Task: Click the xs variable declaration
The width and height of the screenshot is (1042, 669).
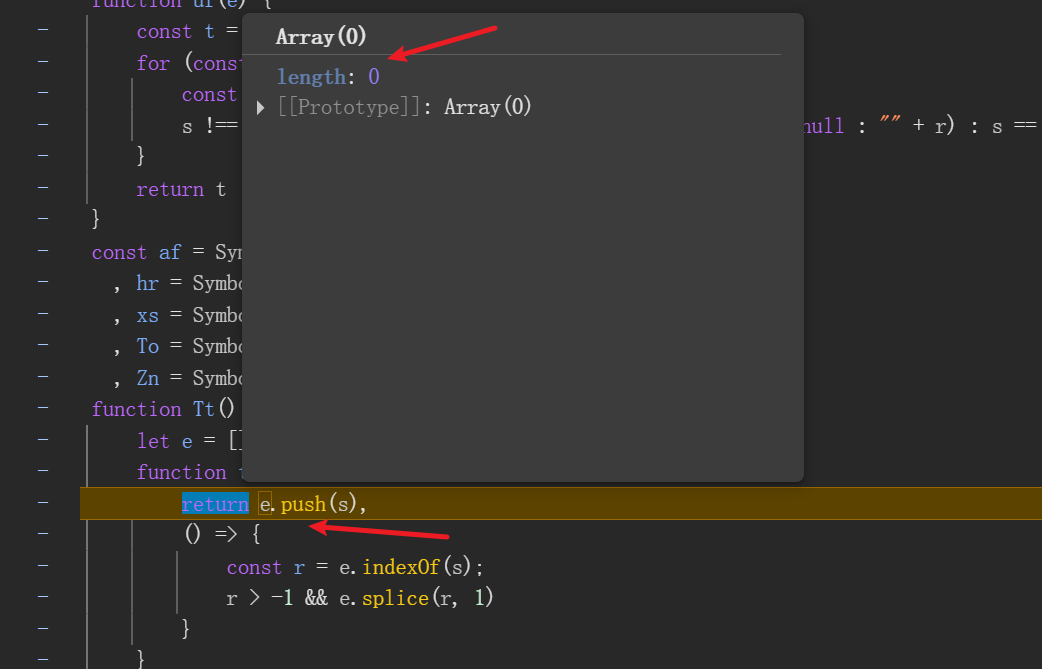Action: click(x=148, y=315)
